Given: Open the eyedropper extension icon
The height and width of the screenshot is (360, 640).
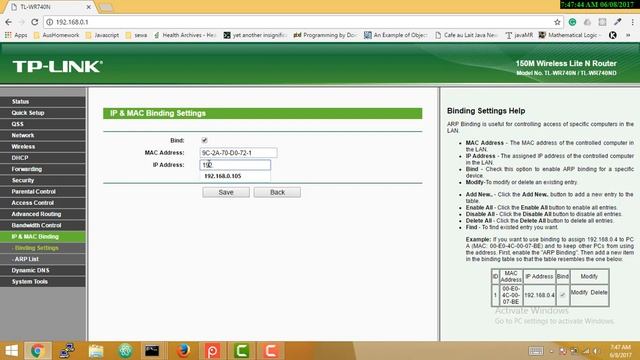Looking at the screenshot, I should 618,22.
